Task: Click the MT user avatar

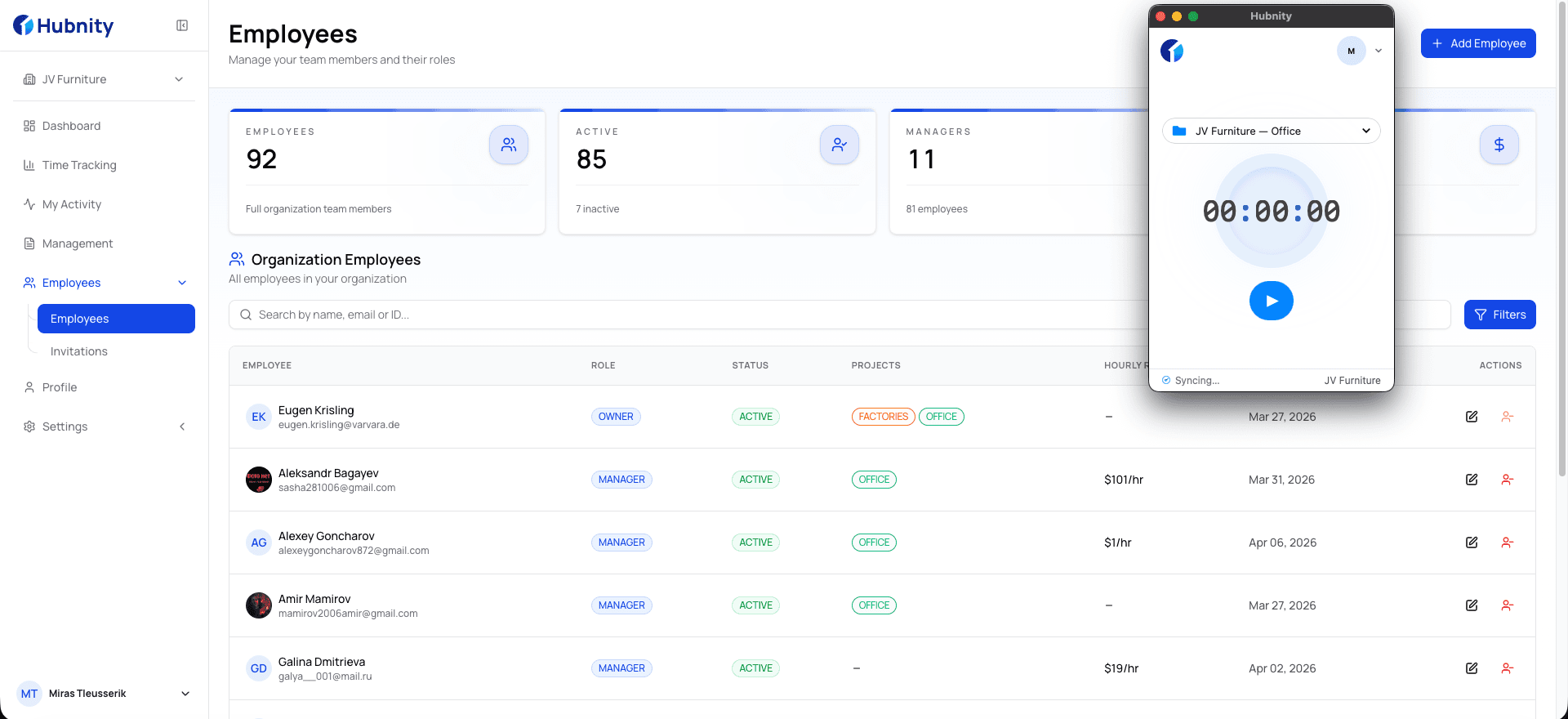Action: 29,694
